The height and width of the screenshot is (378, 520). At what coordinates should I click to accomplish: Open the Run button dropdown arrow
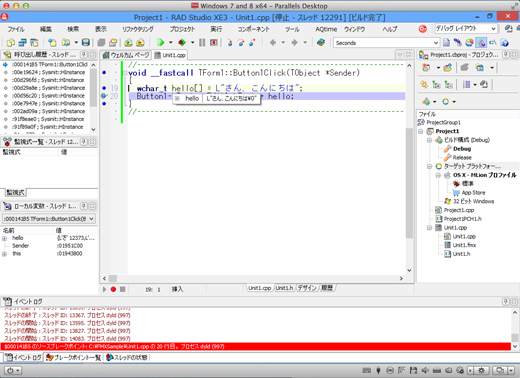pyautogui.click(x=171, y=42)
